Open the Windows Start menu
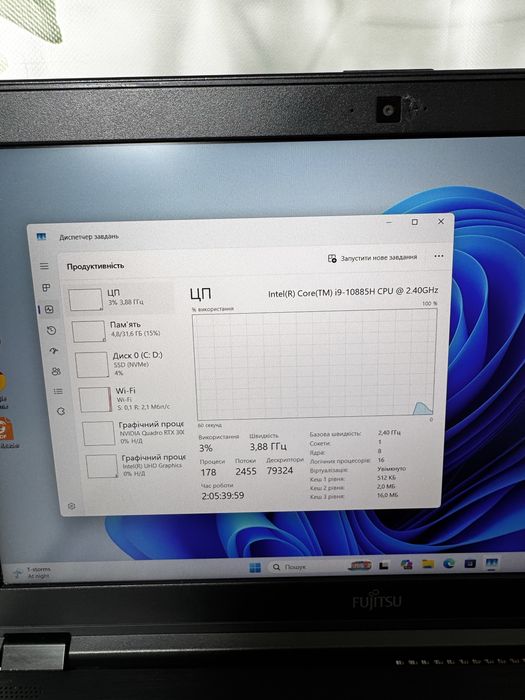Viewport: 525px width, 700px height. [255, 567]
